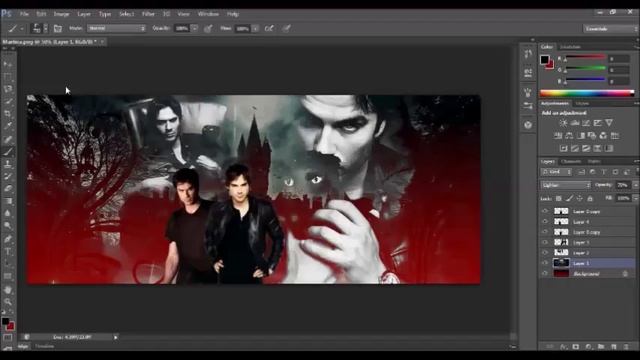Switch to the Styles tab
The height and width of the screenshot is (360, 640).
(x=582, y=104)
